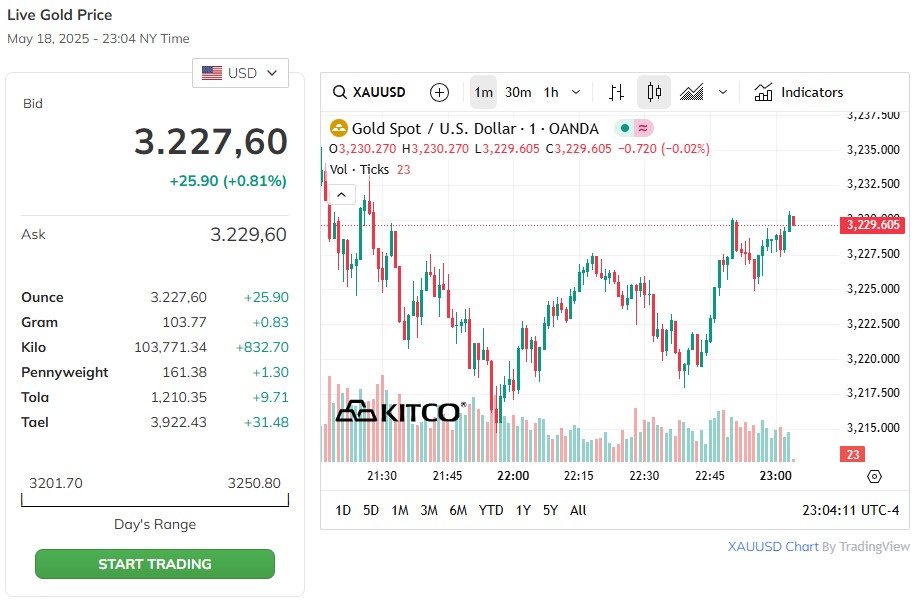Click the green market status dot
This screenshot has height=604, width=919.
(x=625, y=128)
